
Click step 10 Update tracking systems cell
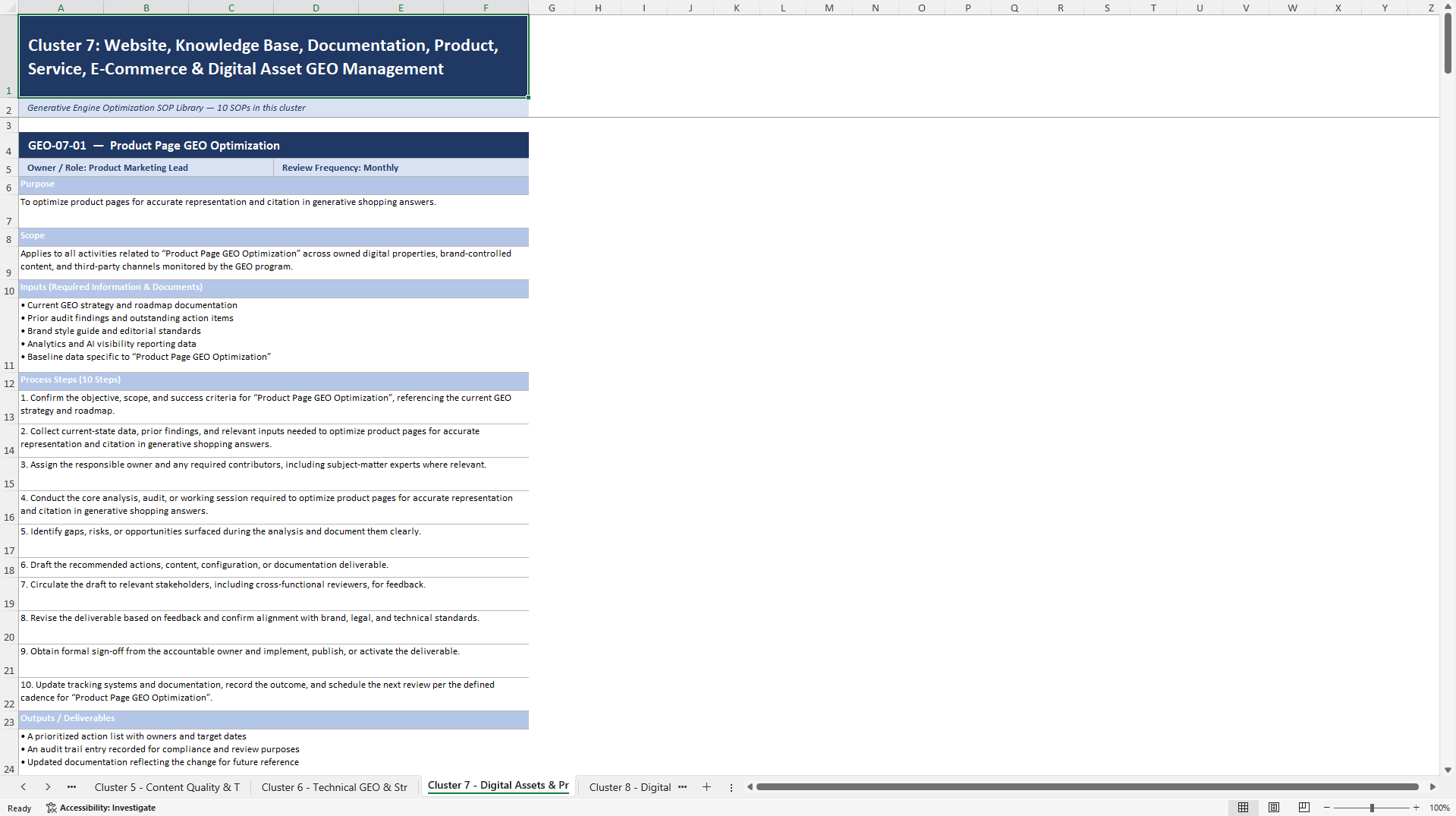pyautogui.click(x=273, y=694)
